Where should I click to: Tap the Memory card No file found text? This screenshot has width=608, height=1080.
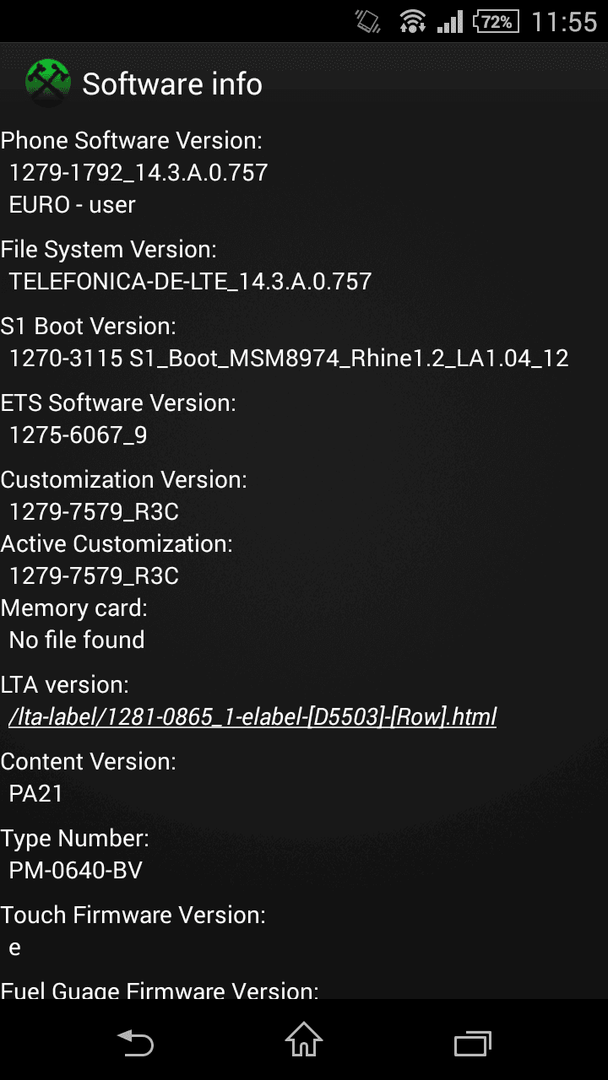(76, 640)
